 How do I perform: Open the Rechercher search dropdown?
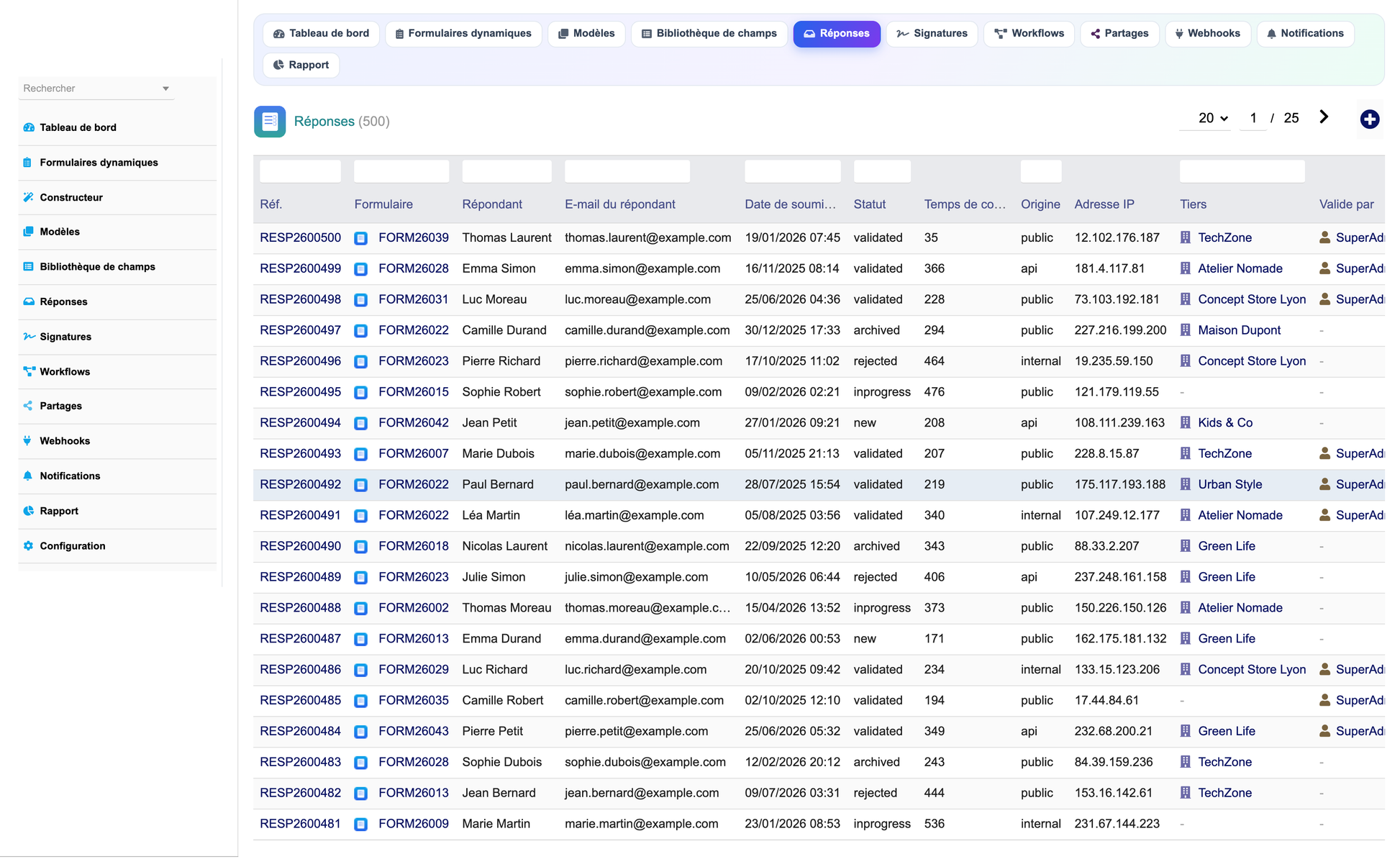pyautogui.click(x=96, y=88)
